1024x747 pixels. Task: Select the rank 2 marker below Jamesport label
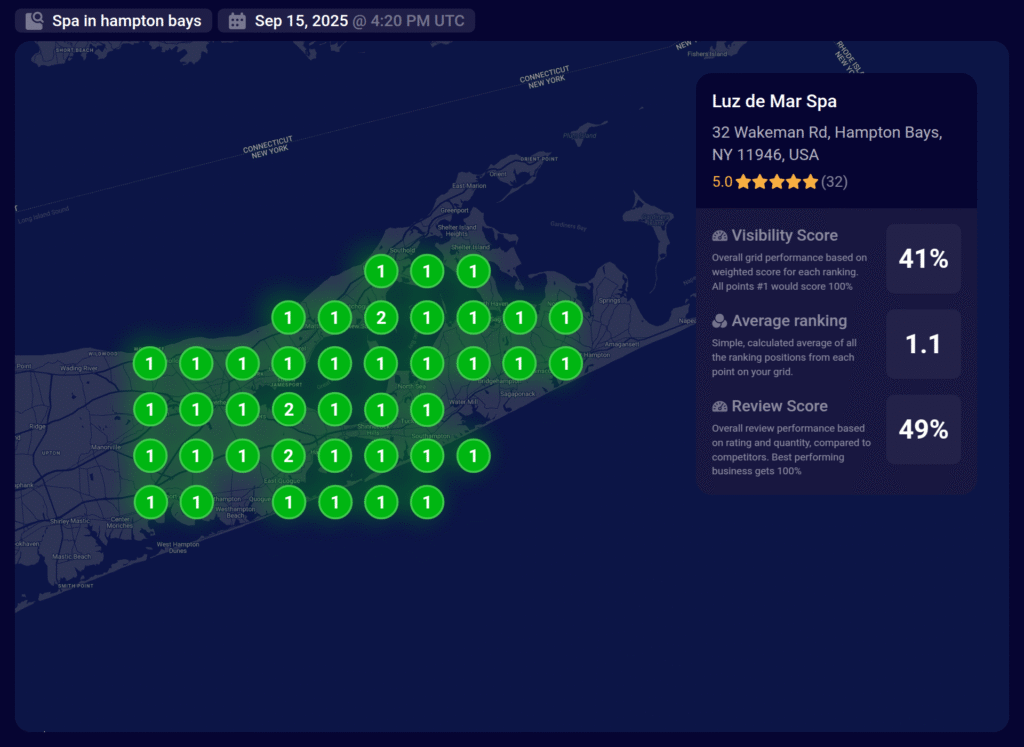[x=289, y=409]
